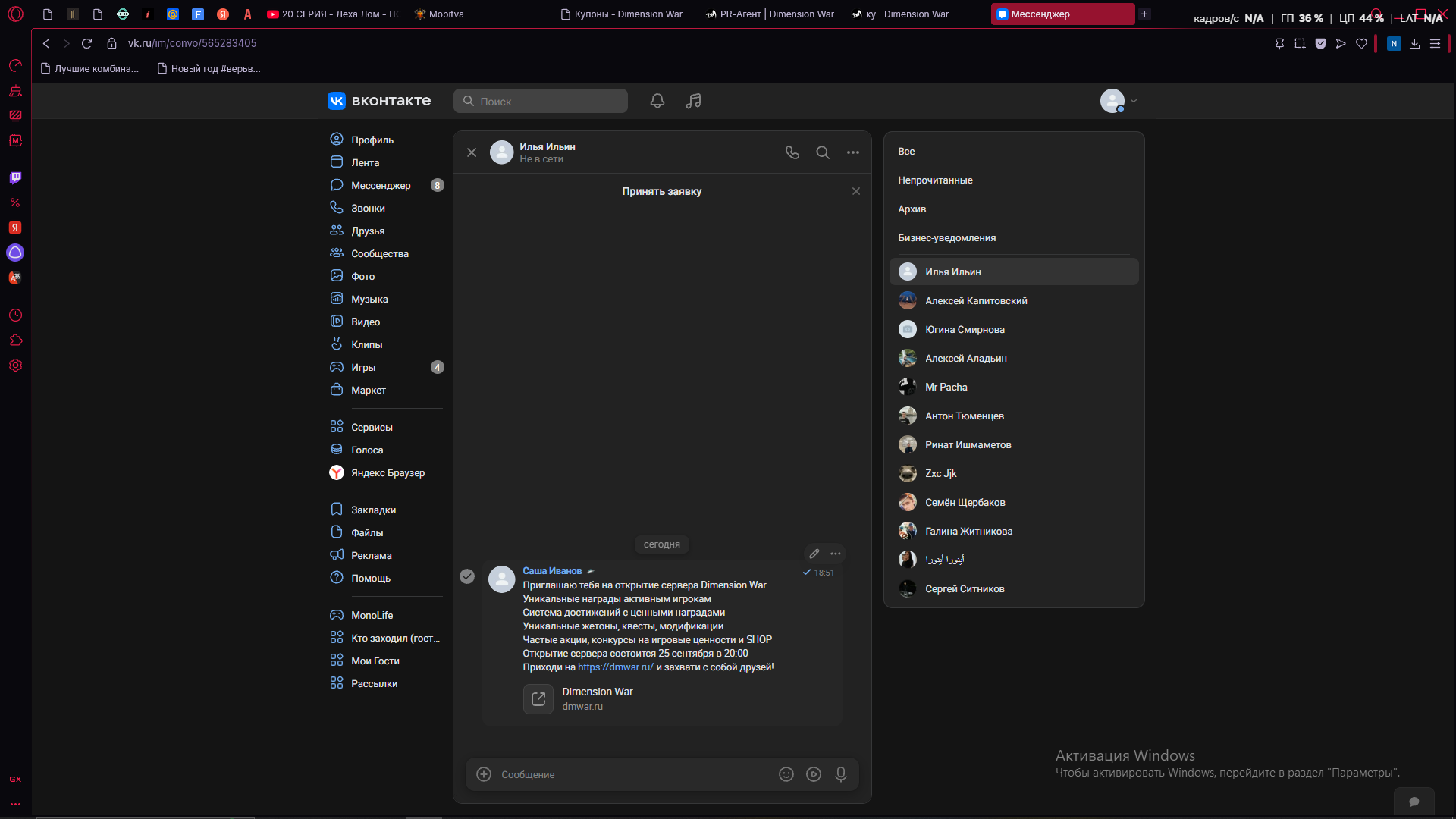Search within the conversation
This screenshot has height=819, width=1456.
point(823,152)
